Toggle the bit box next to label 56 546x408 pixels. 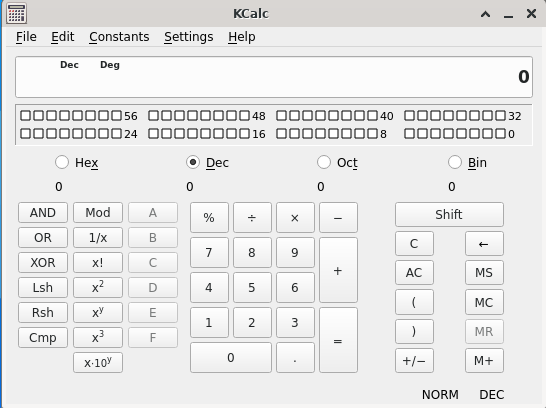coord(116,115)
